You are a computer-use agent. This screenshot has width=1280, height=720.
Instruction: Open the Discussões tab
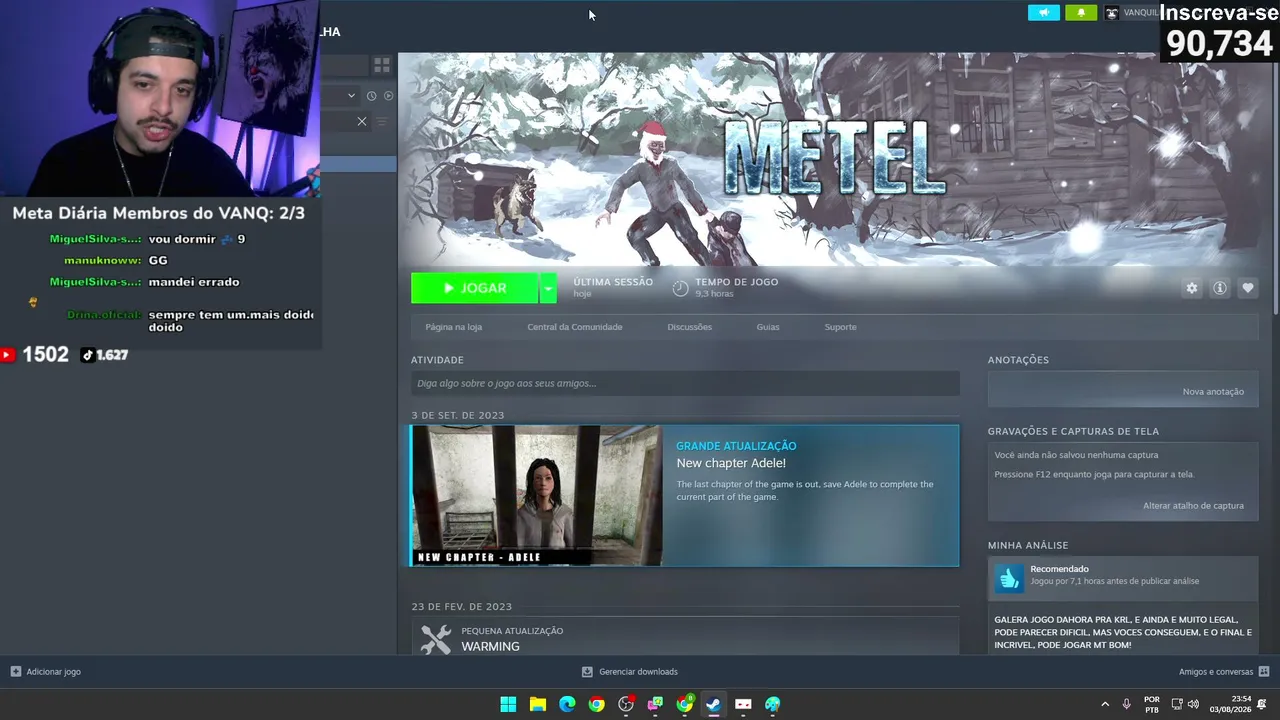pyautogui.click(x=690, y=327)
